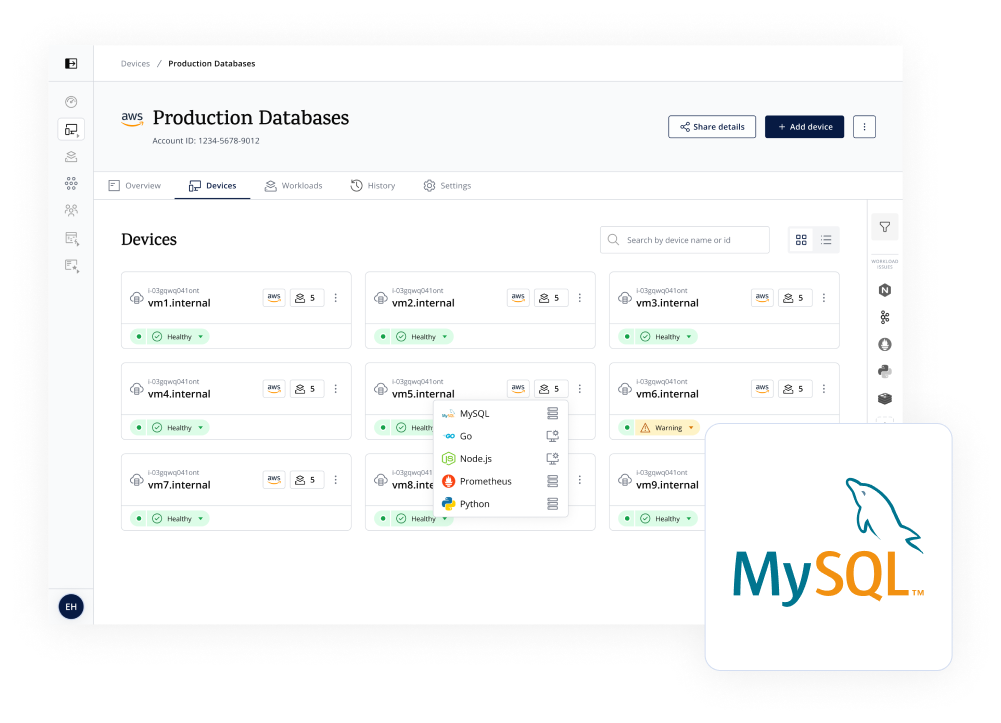Open kebab menu on vm3.internal card
The image size is (1001, 723).
click(x=824, y=298)
